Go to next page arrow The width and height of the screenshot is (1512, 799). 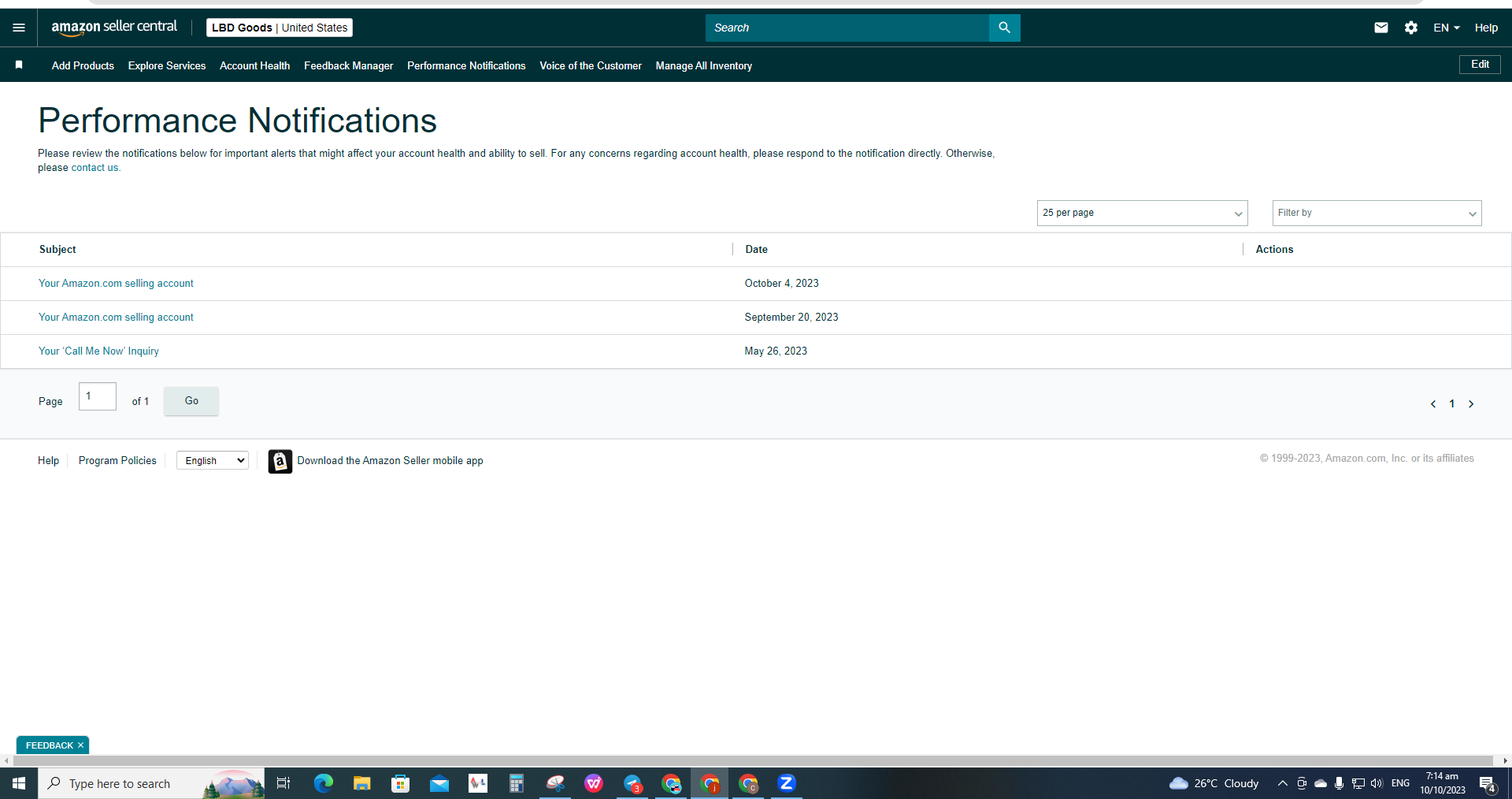click(x=1470, y=403)
